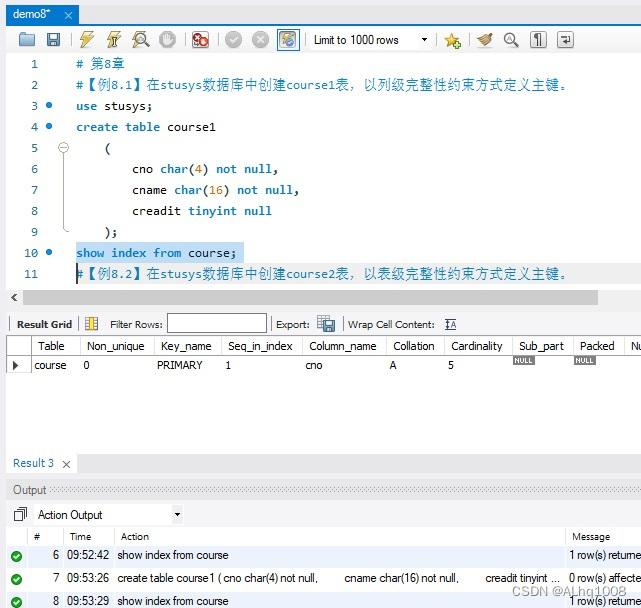Toggle word wrap icon in the toolbar
The width and height of the screenshot is (641, 608).
(565, 40)
